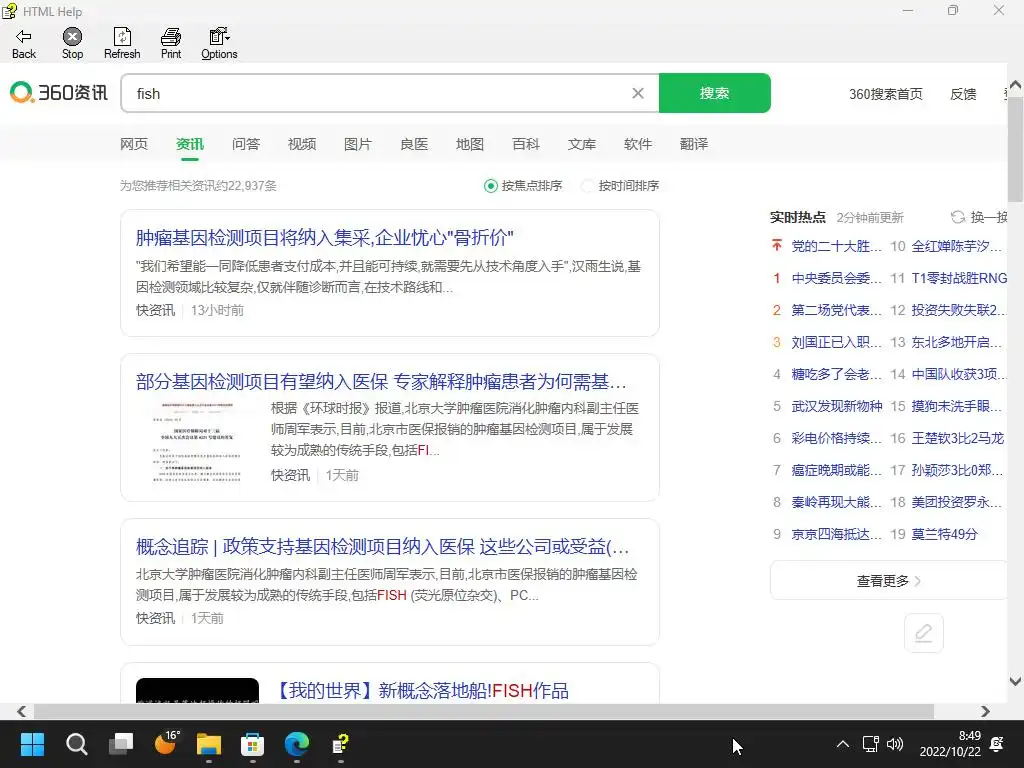
Task: Open hot topic 王楚钦3比2马龙
Action: [x=957, y=438]
